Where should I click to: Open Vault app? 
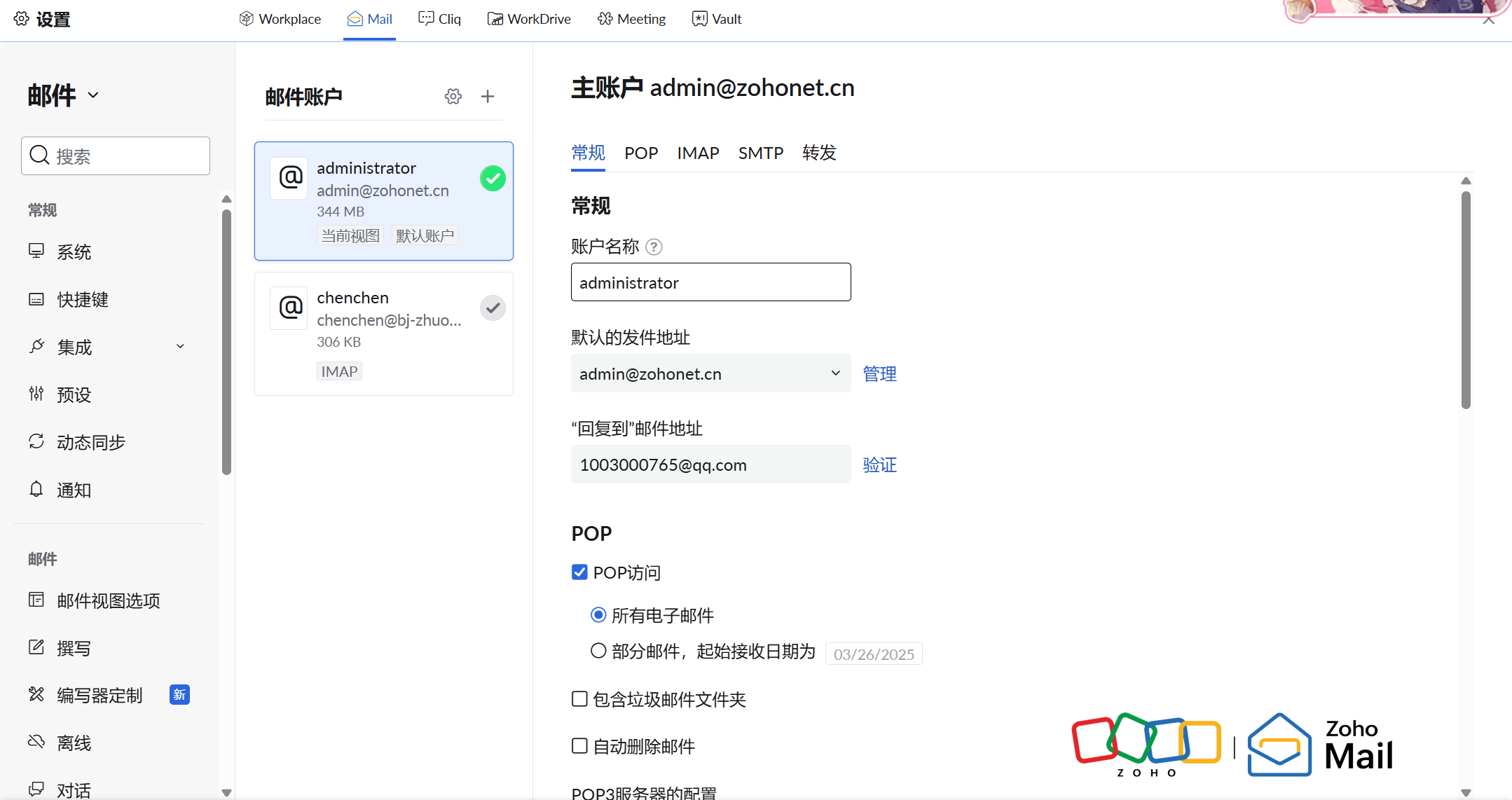pos(717,19)
